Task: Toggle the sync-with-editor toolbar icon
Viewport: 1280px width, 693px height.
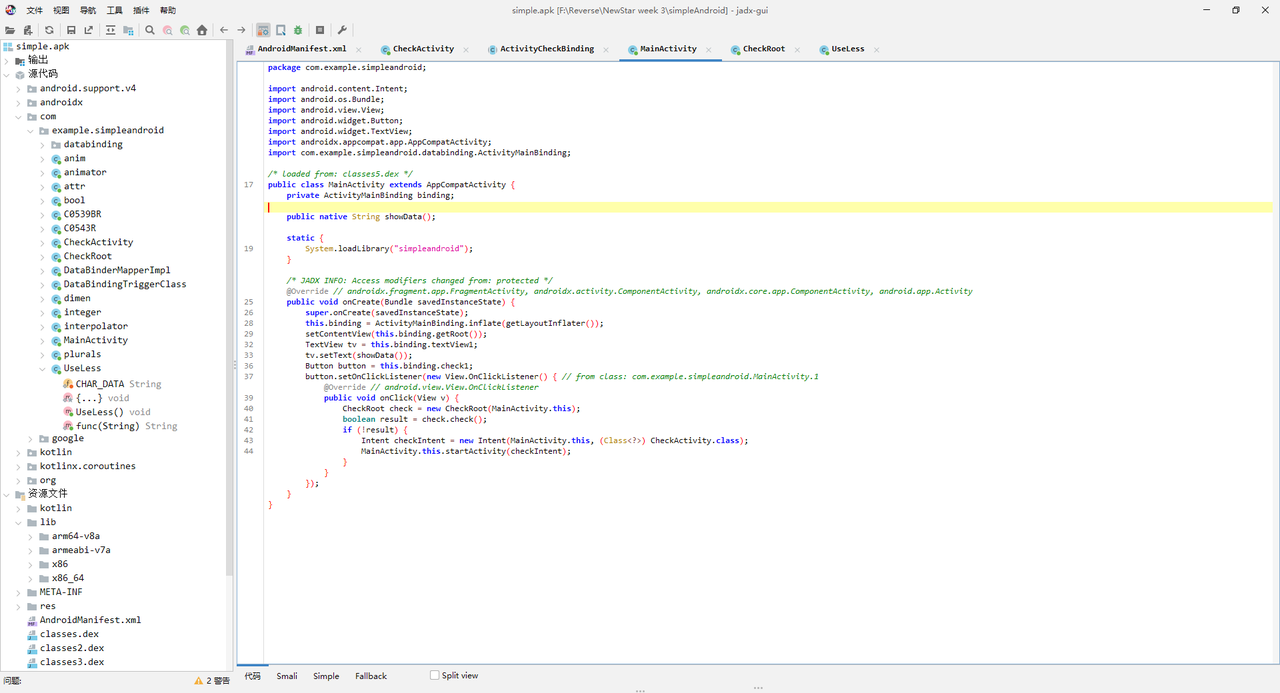Action: coord(110,30)
